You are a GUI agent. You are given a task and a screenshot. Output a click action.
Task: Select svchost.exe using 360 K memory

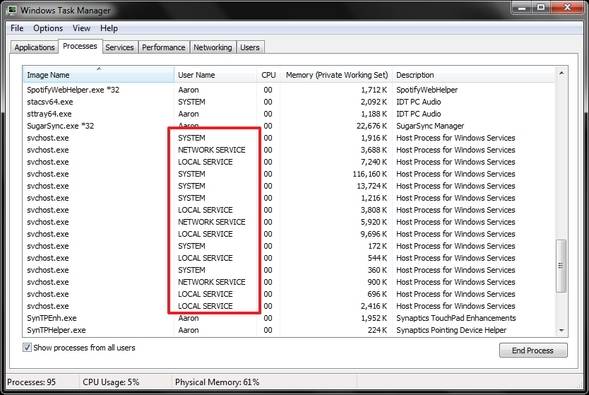click(288, 270)
